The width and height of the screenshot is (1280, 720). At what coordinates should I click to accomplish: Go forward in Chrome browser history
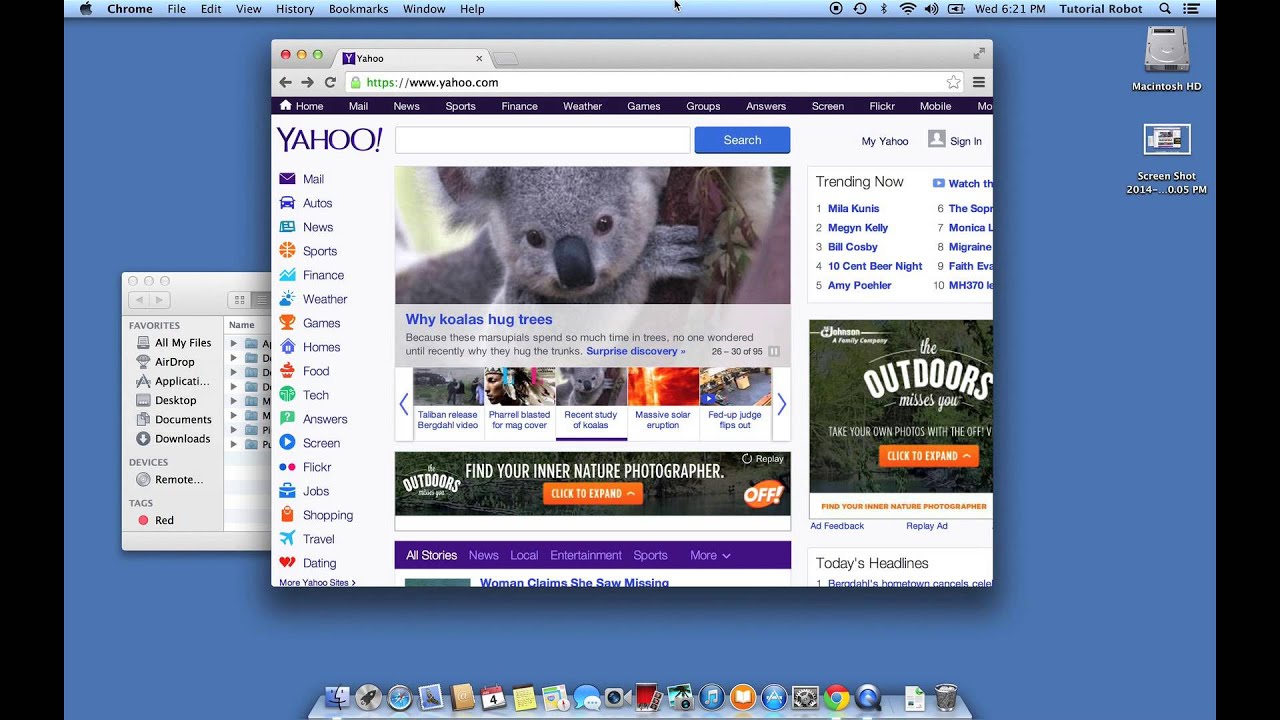click(308, 82)
